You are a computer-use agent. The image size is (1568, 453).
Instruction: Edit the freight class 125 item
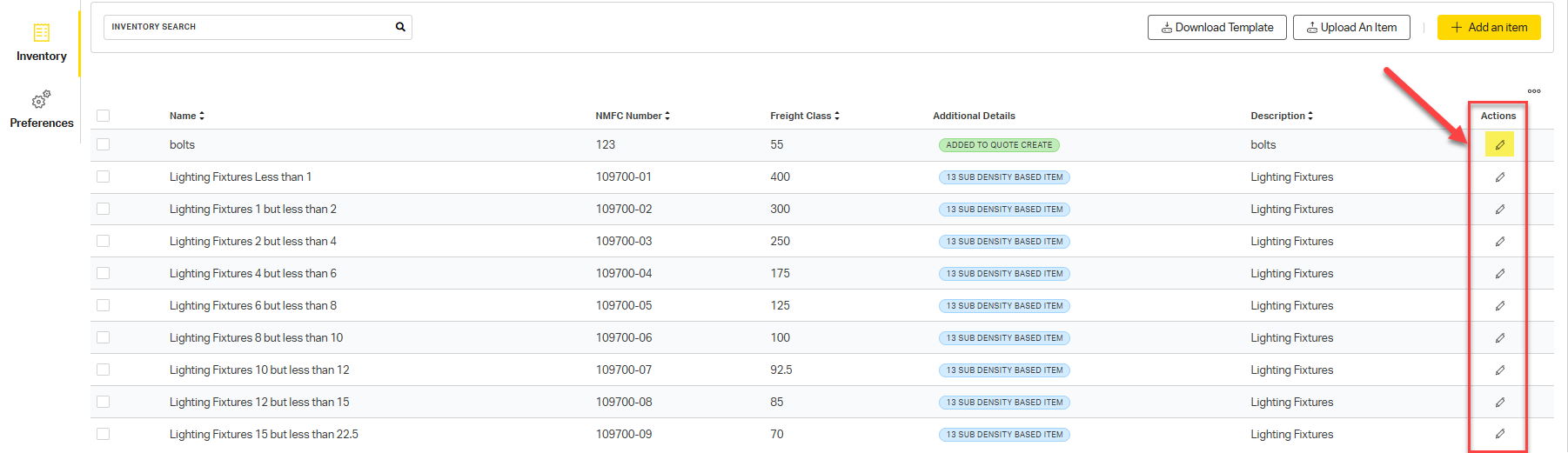(x=1499, y=306)
